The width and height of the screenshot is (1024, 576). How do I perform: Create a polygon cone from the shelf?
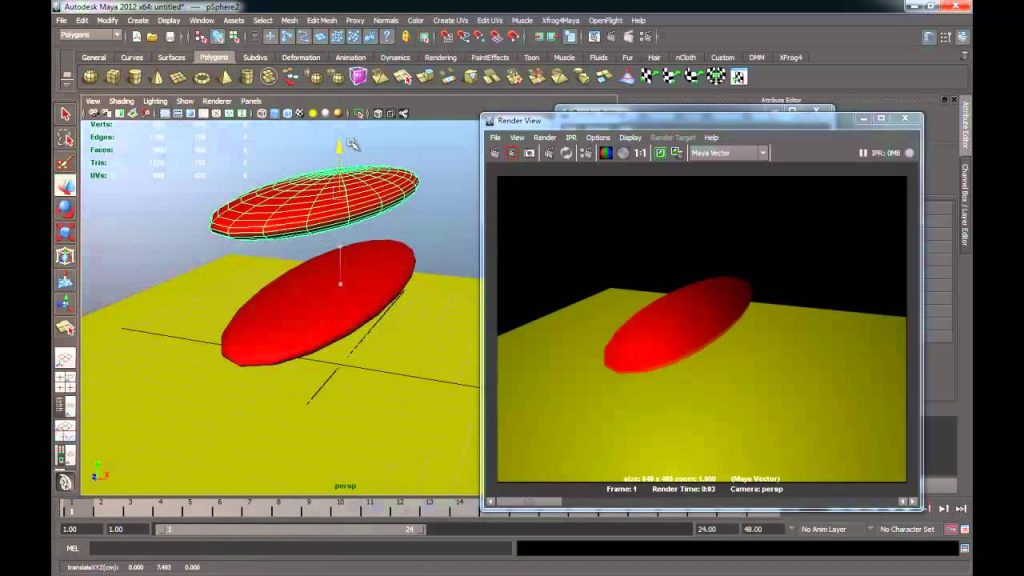click(x=157, y=77)
